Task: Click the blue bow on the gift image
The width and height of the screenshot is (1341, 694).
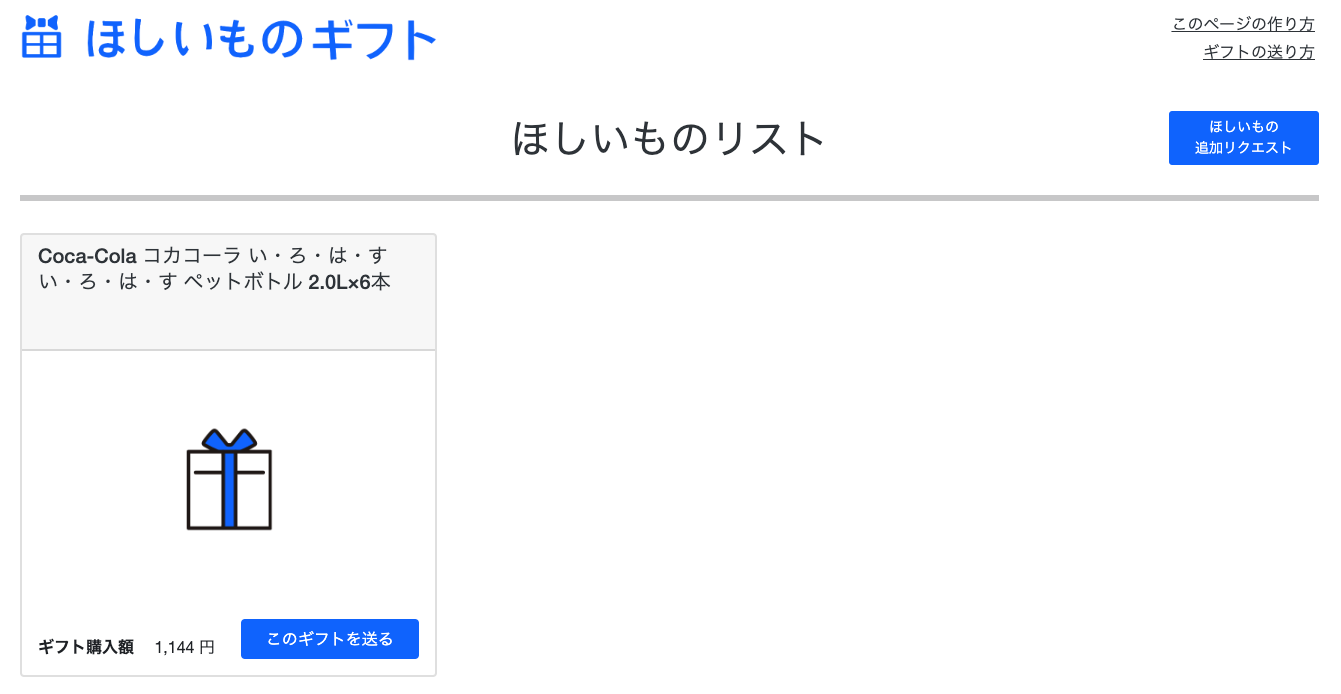Action: tap(229, 440)
